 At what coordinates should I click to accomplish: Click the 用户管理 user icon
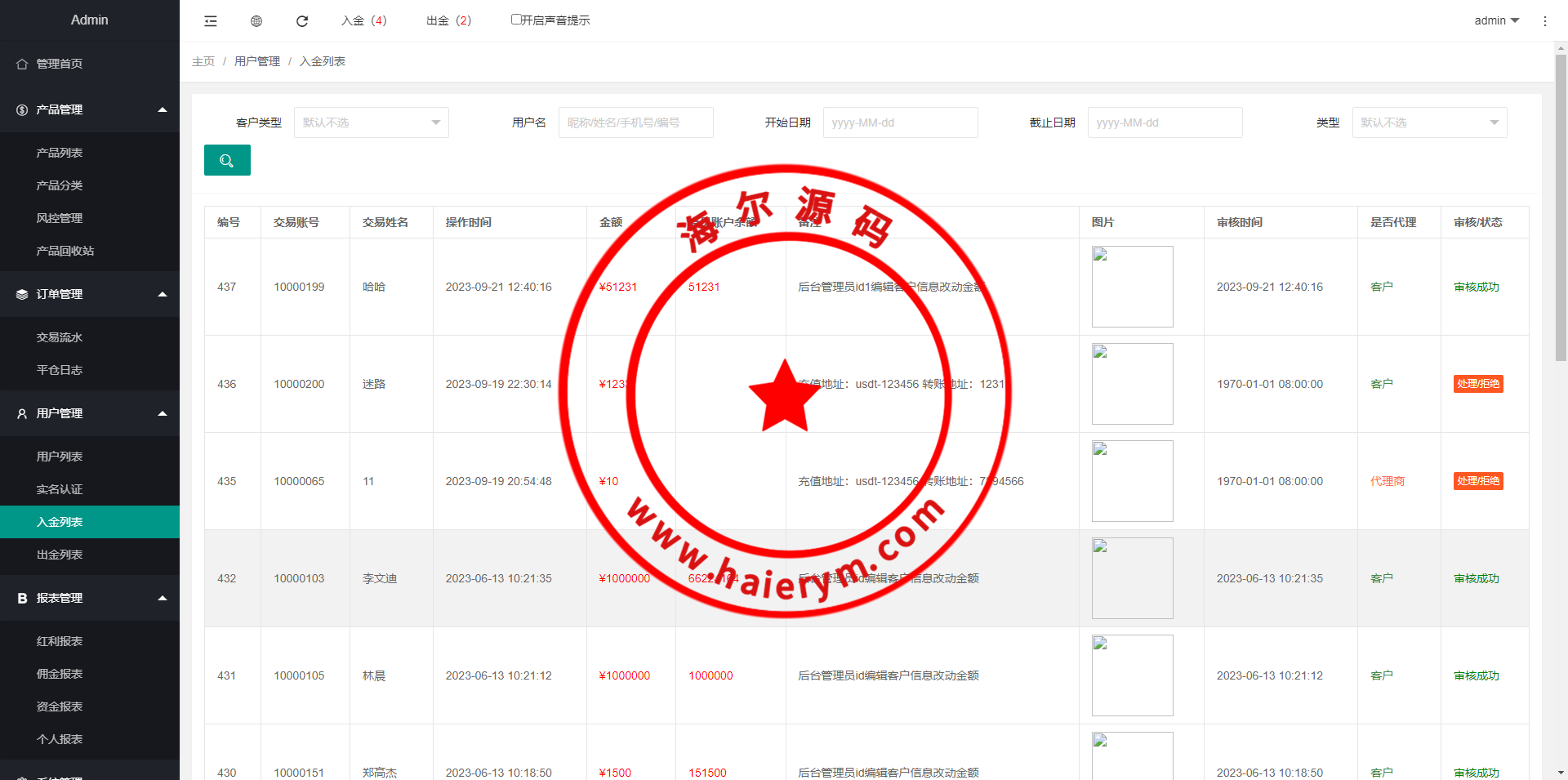22,414
